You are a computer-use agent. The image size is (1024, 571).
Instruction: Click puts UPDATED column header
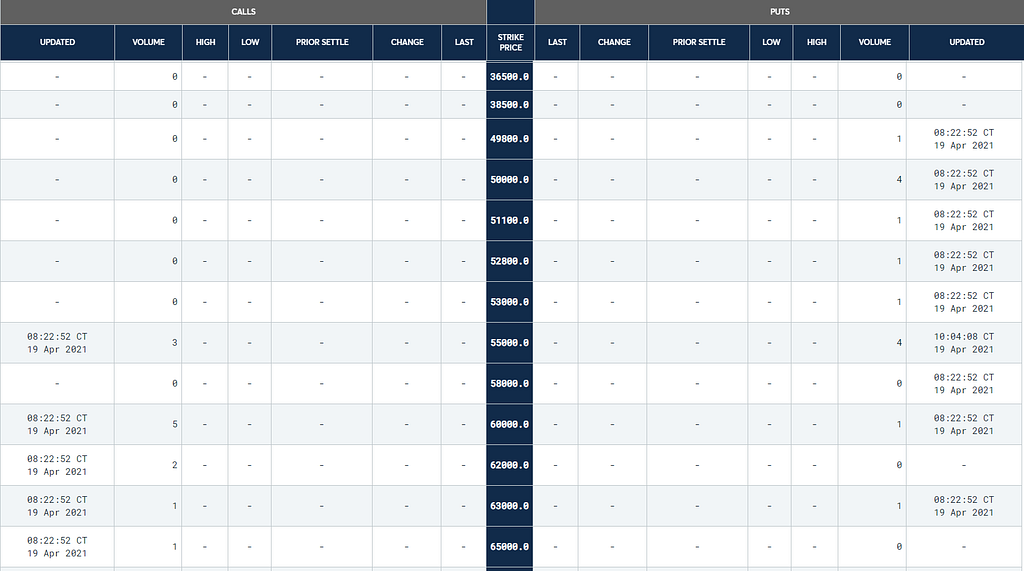(967, 42)
